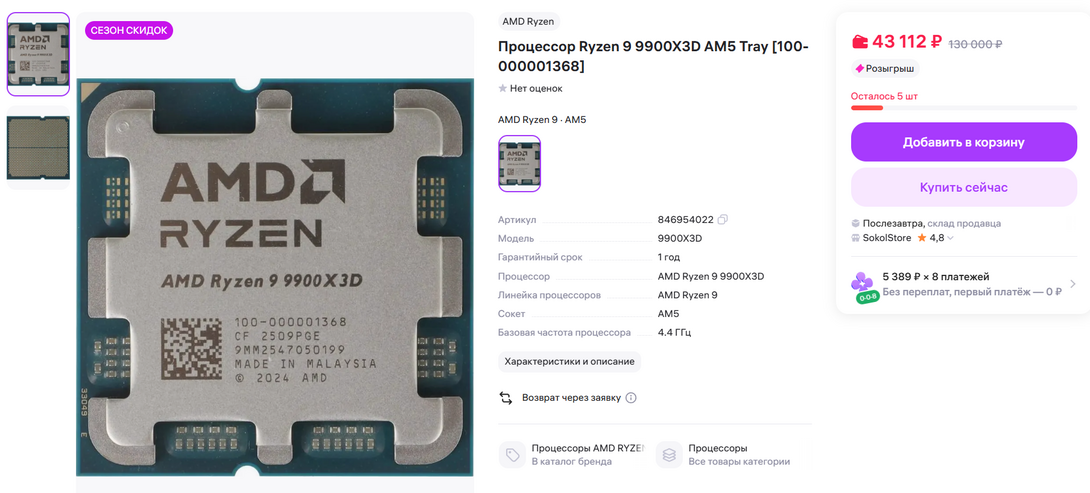The image size is (1090, 493).
Task: Click the installment plan clover icon
Action: [865, 286]
